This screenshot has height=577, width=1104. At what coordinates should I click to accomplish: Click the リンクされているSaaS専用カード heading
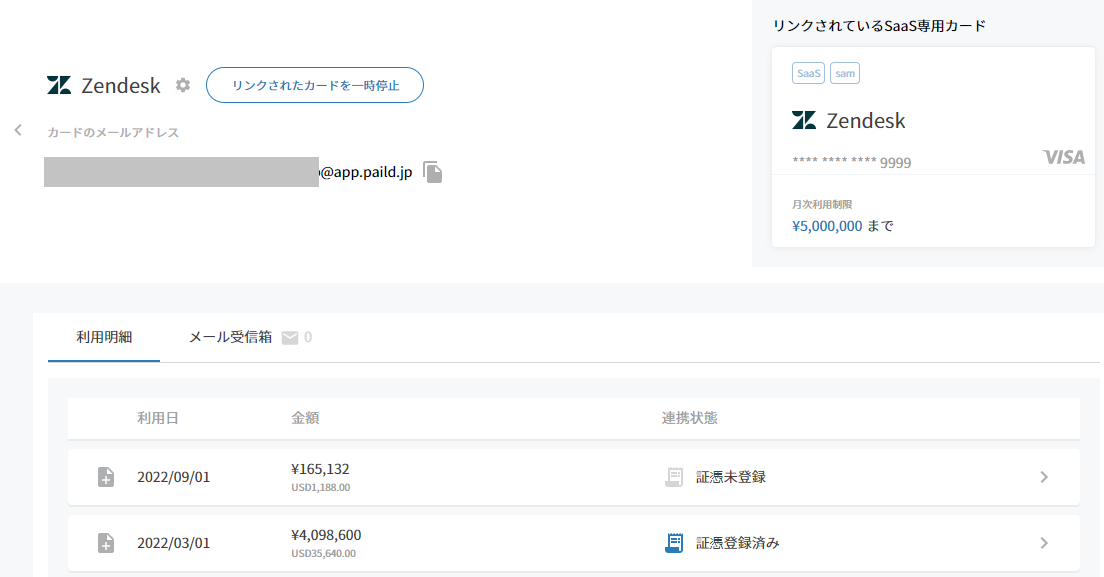point(879,26)
